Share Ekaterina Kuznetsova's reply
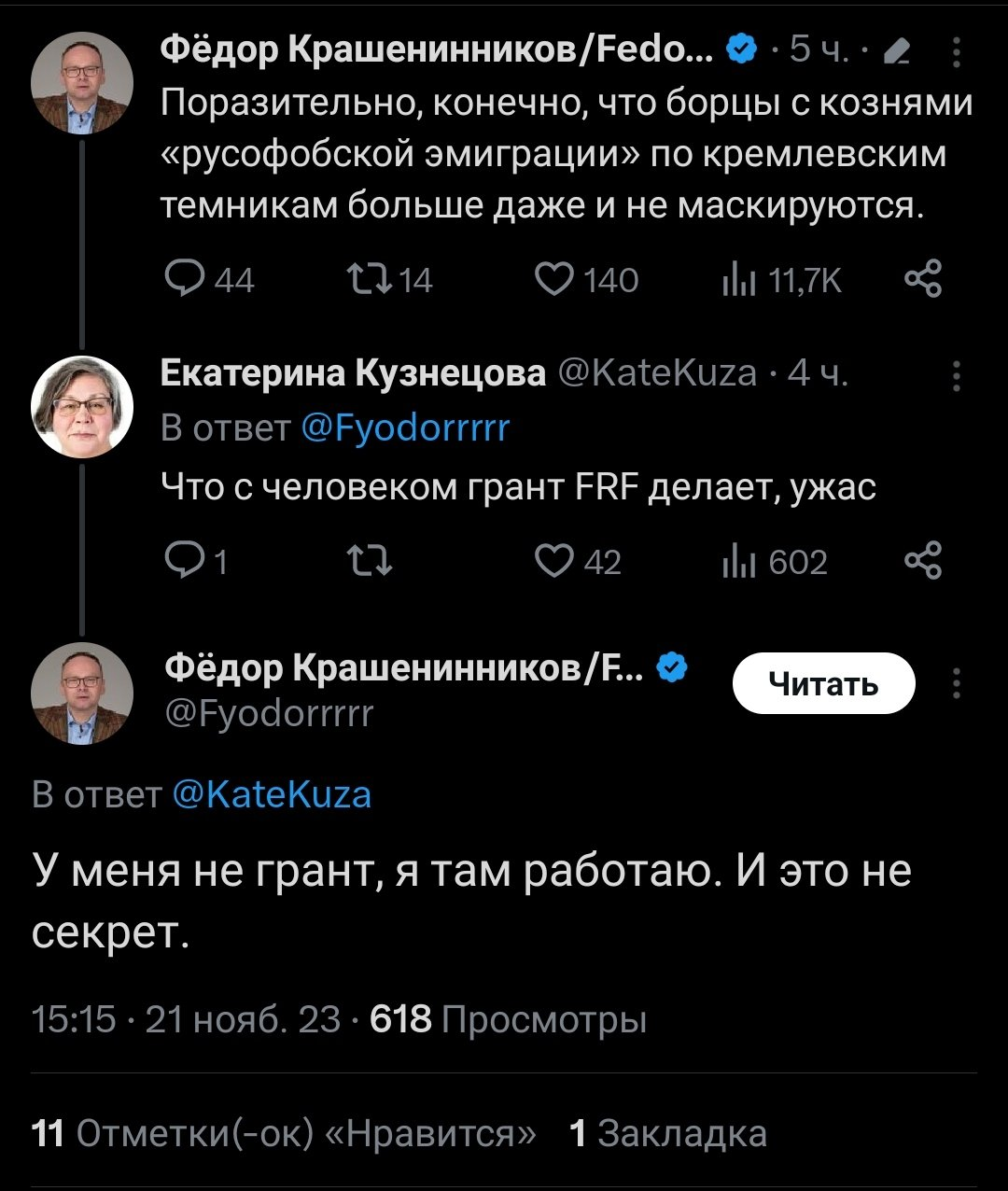The width and height of the screenshot is (1008, 1191). (x=923, y=562)
